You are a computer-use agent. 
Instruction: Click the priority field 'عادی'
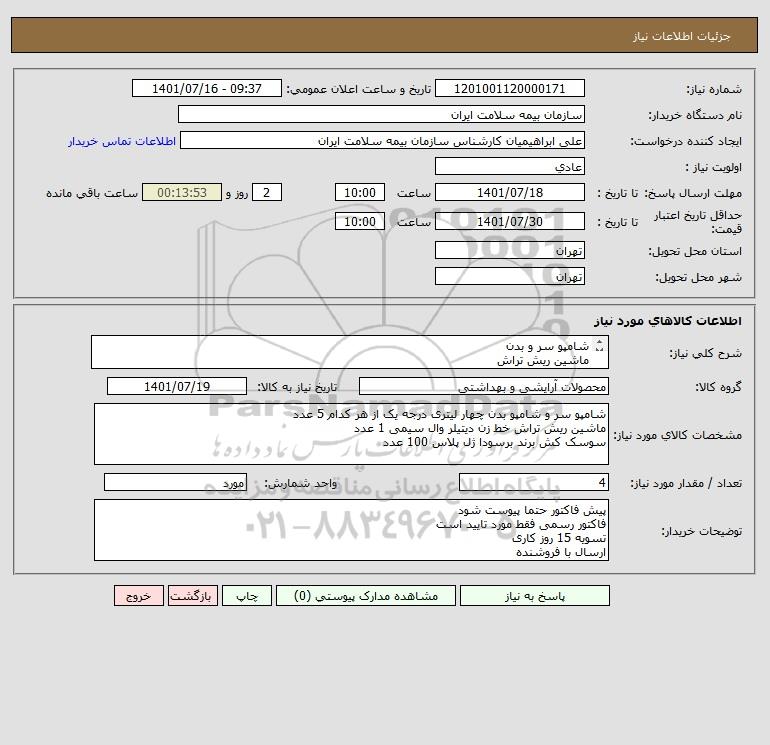(x=510, y=167)
